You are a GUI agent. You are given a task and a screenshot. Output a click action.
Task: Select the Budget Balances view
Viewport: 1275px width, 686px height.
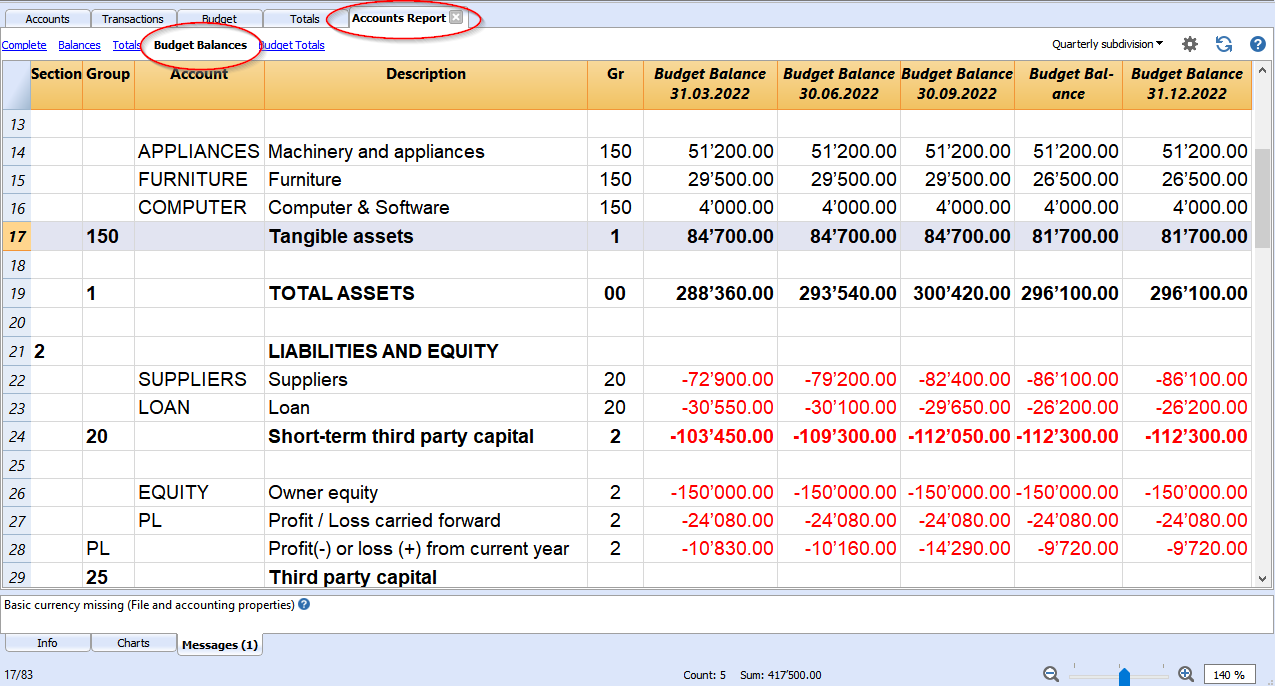[200, 45]
